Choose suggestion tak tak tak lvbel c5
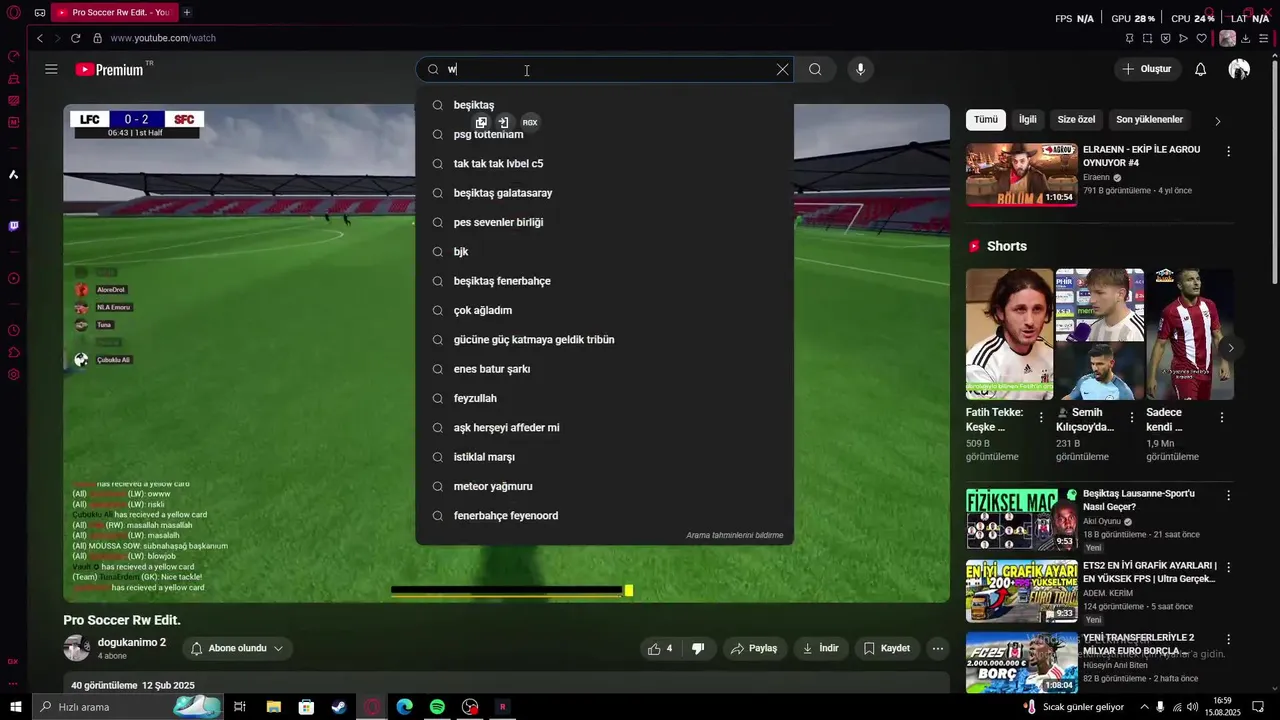Screen dimensions: 1280x720 click(x=605, y=163)
